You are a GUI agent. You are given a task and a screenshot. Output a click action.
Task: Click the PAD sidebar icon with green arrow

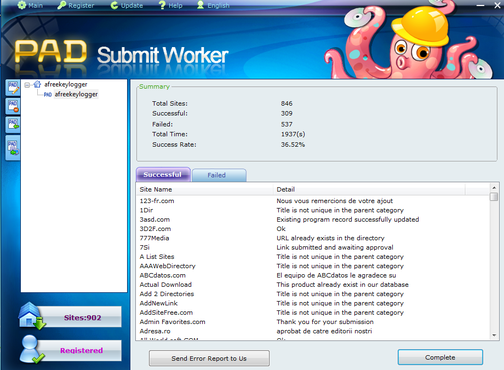pyautogui.click(x=13, y=124)
